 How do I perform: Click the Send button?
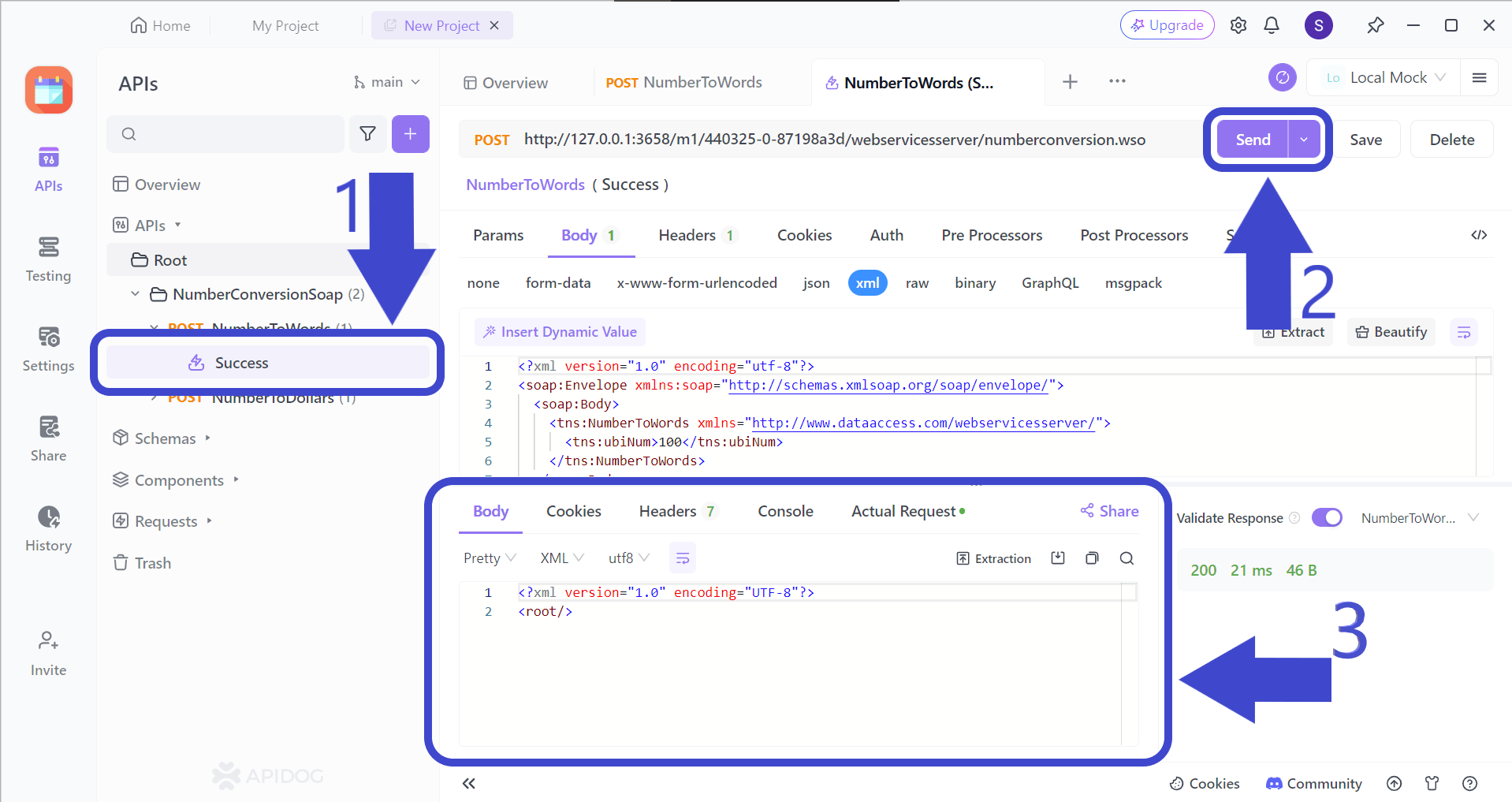[1252, 139]
